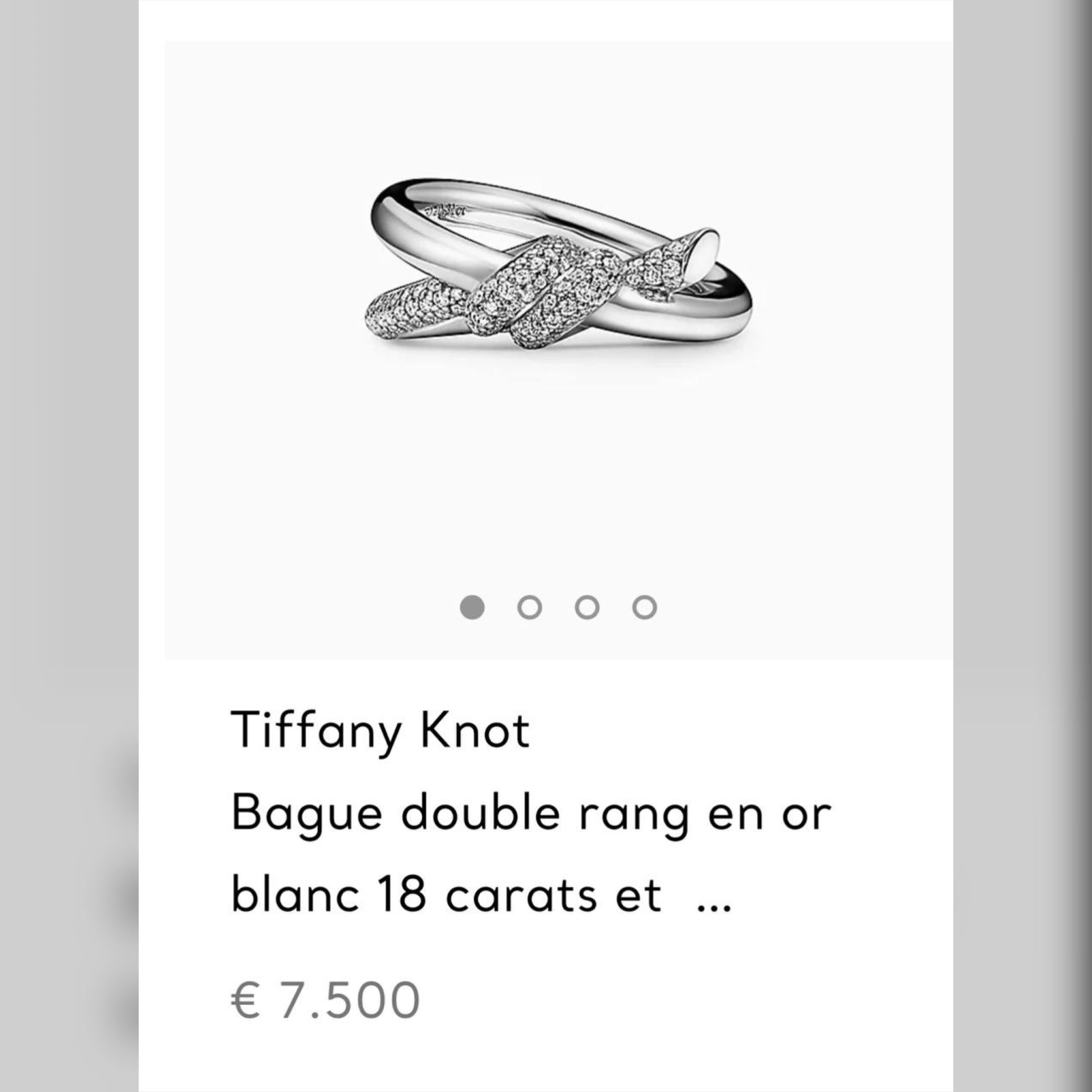
Task: Select the first filled carousel dot
Action: point(472,607)
